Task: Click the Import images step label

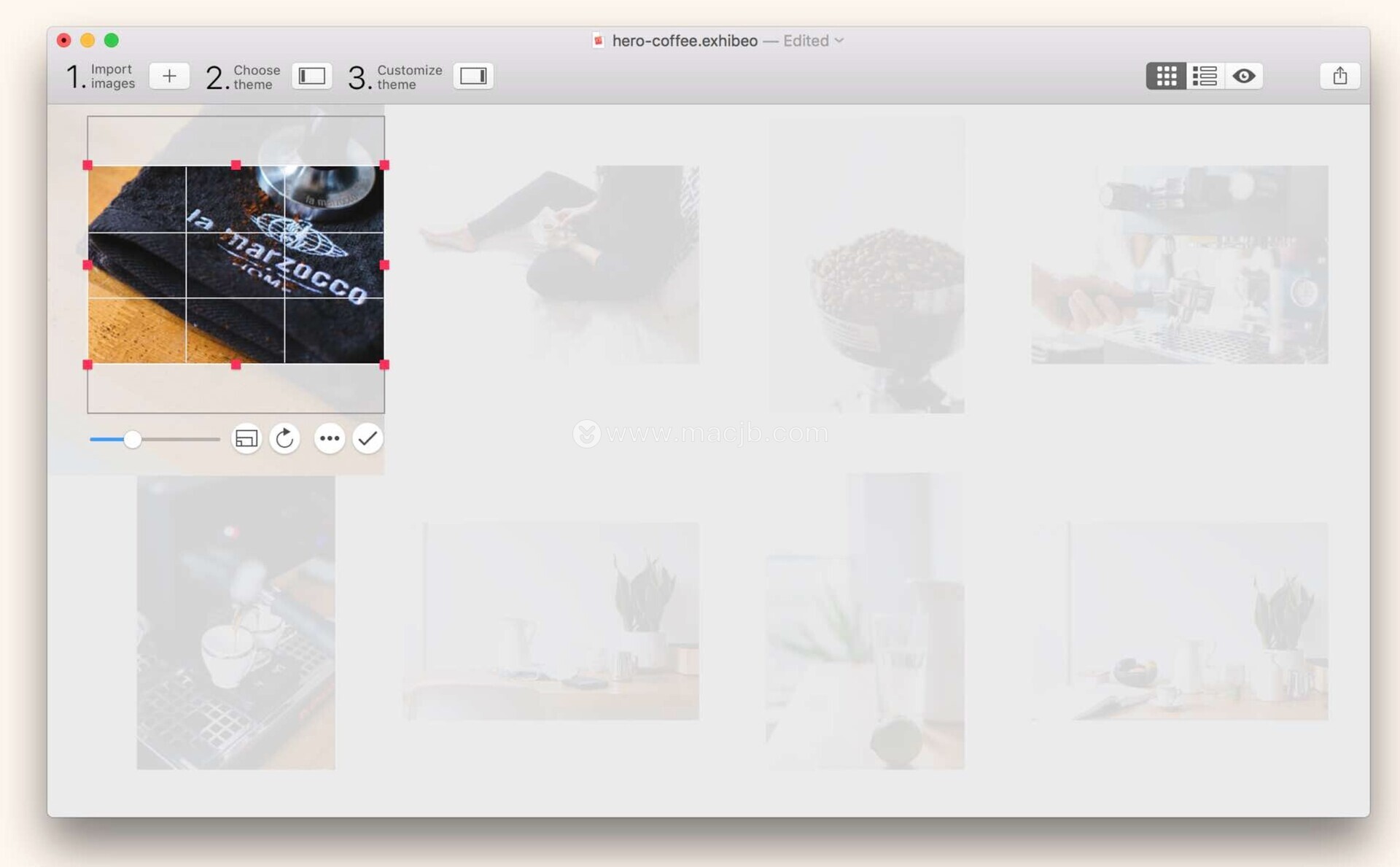Action: pyautogui.click(x=112, y=77)
